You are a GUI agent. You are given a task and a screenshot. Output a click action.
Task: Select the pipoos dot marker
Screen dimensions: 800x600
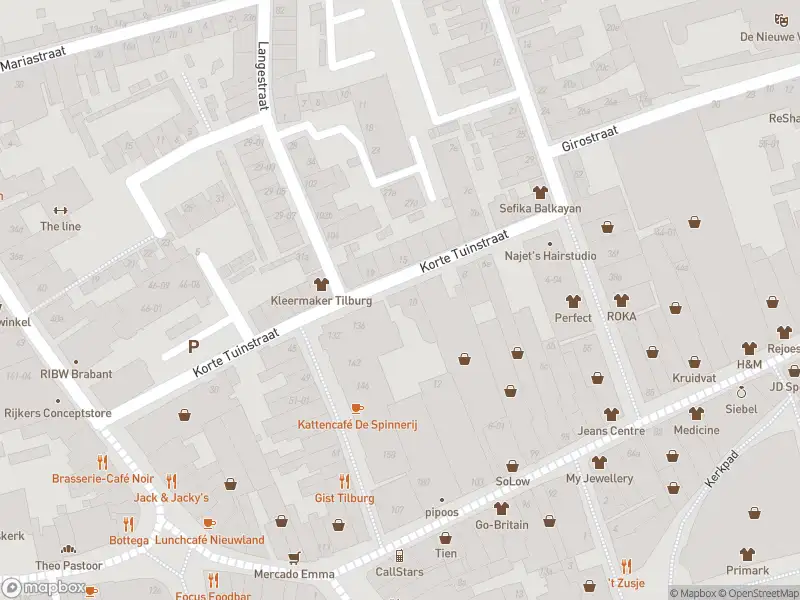click(x=442, y=500)
